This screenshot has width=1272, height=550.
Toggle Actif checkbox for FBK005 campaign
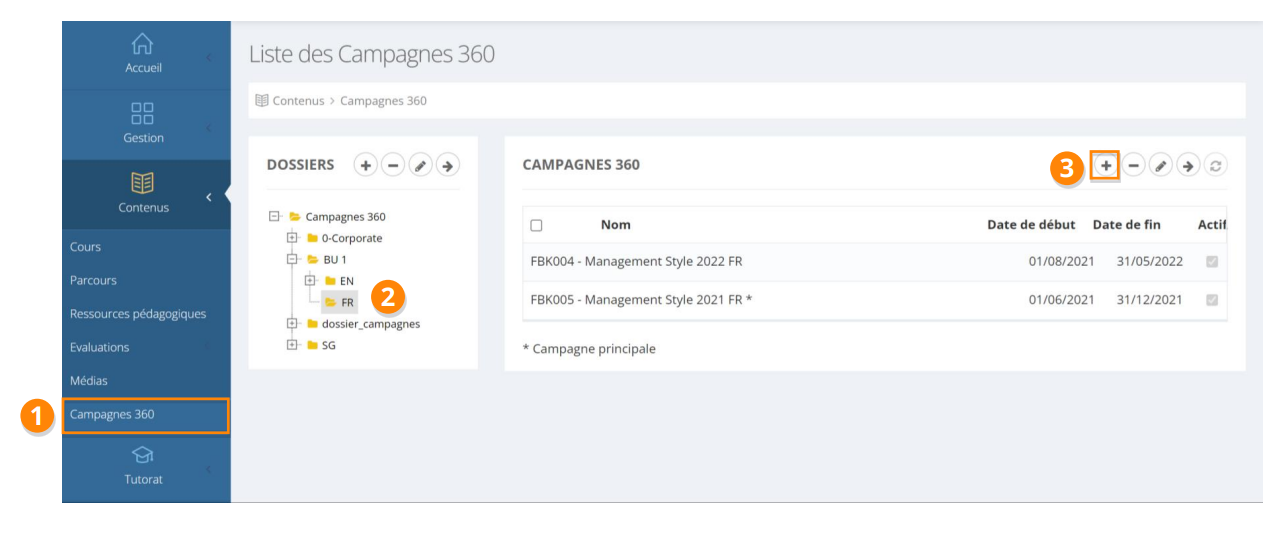[1212, 300]
